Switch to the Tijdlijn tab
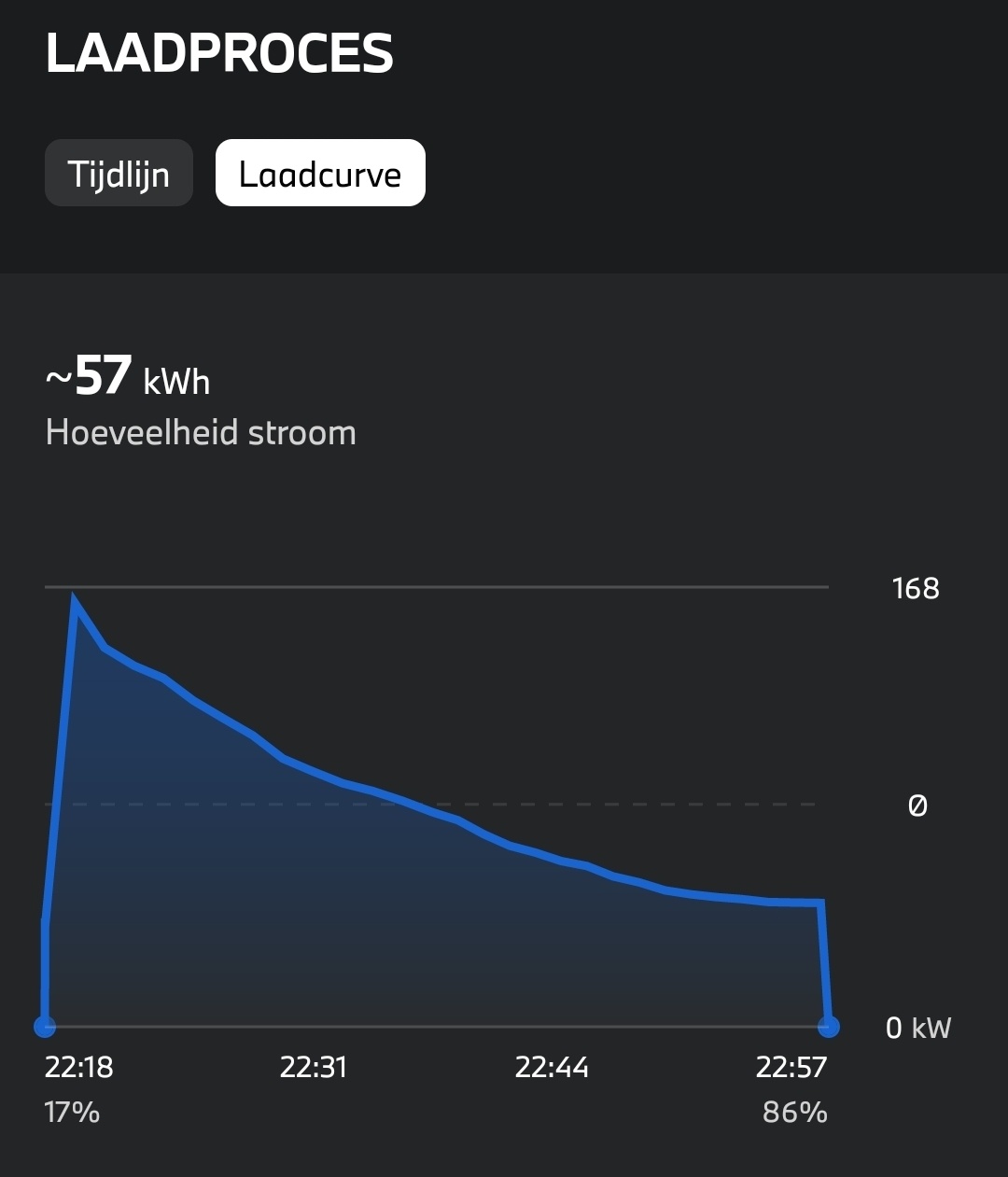The height and width of the screenshot is (1177, 1008). (119, 174)
